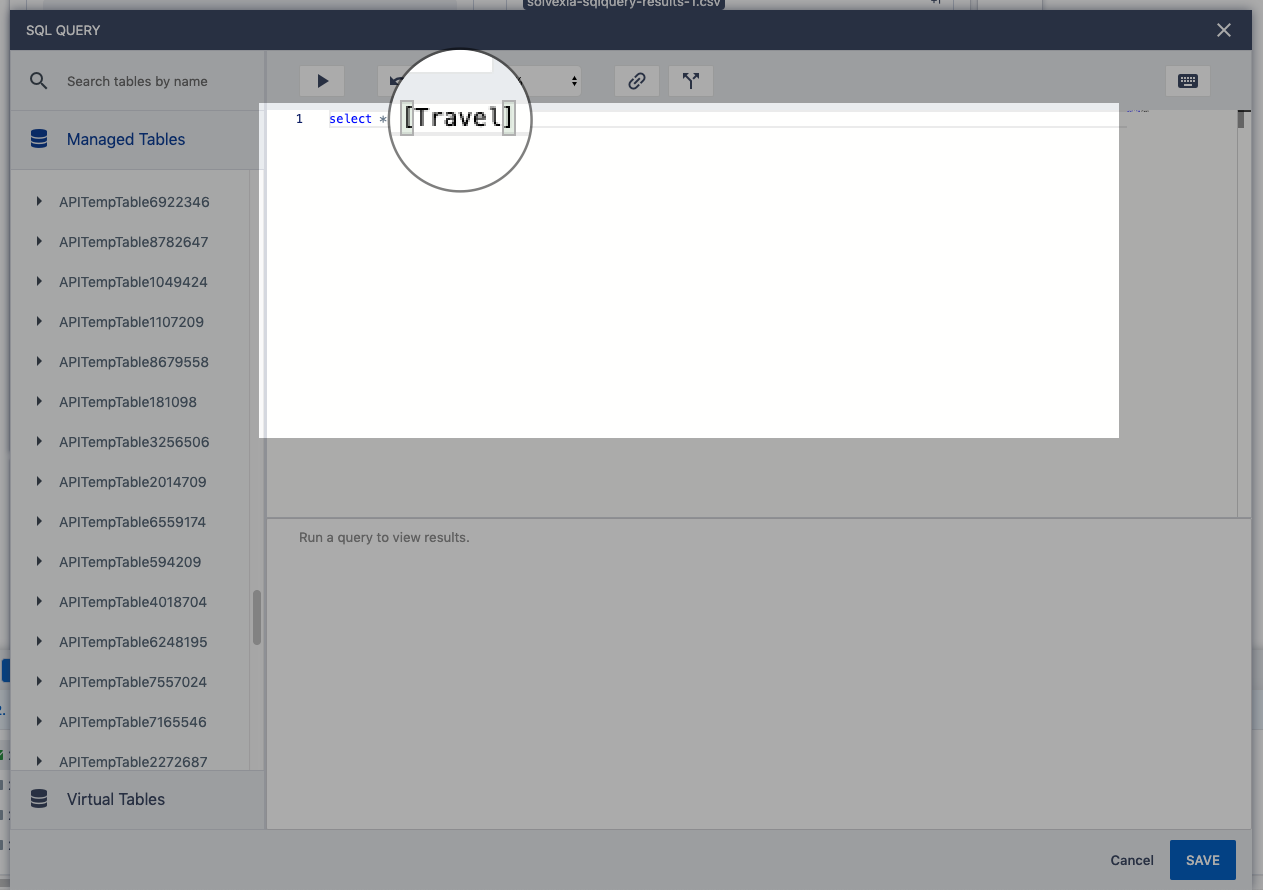Screen dimensions: 1263x890
Task: Open the Virtual Tables section
Action: pos(116,799)
